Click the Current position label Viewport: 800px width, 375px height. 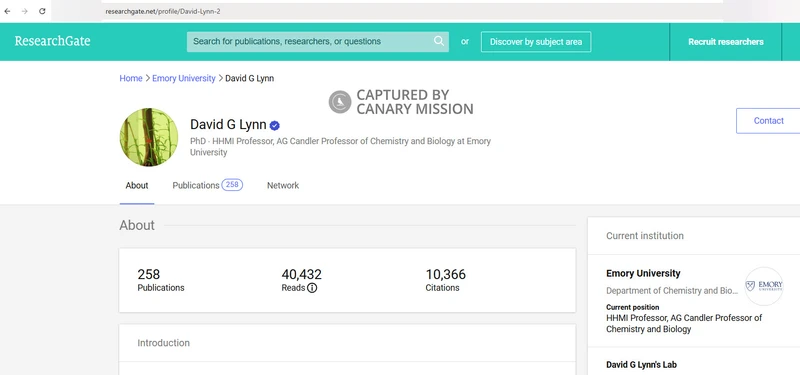click(x=633, y=307)
